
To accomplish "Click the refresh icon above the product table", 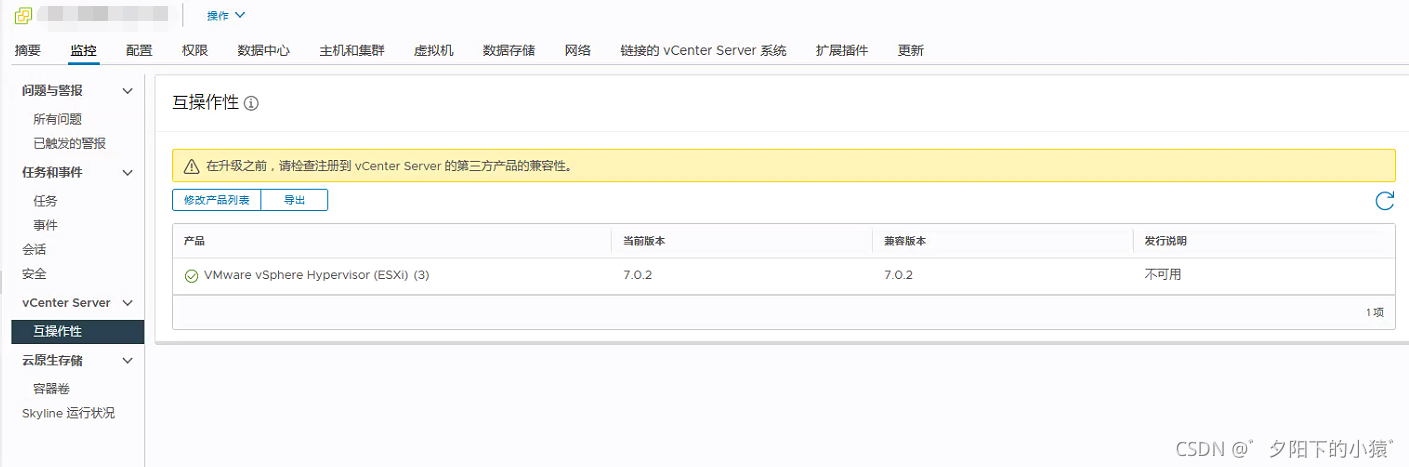I will coord(1384,201).
